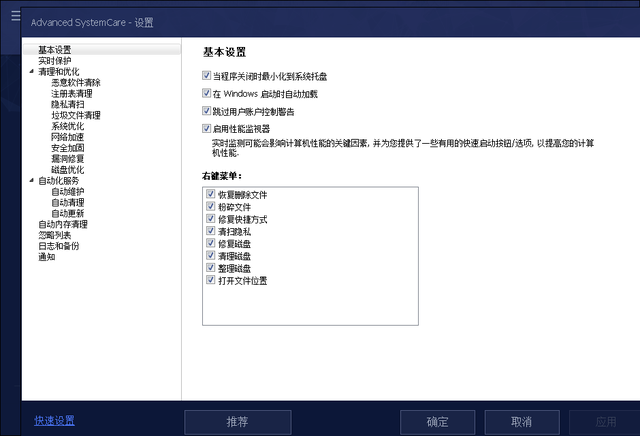The width and height of the screenshot is (640, 436).
Task: Open the hamburger menu icon
Action: (16, 16)
